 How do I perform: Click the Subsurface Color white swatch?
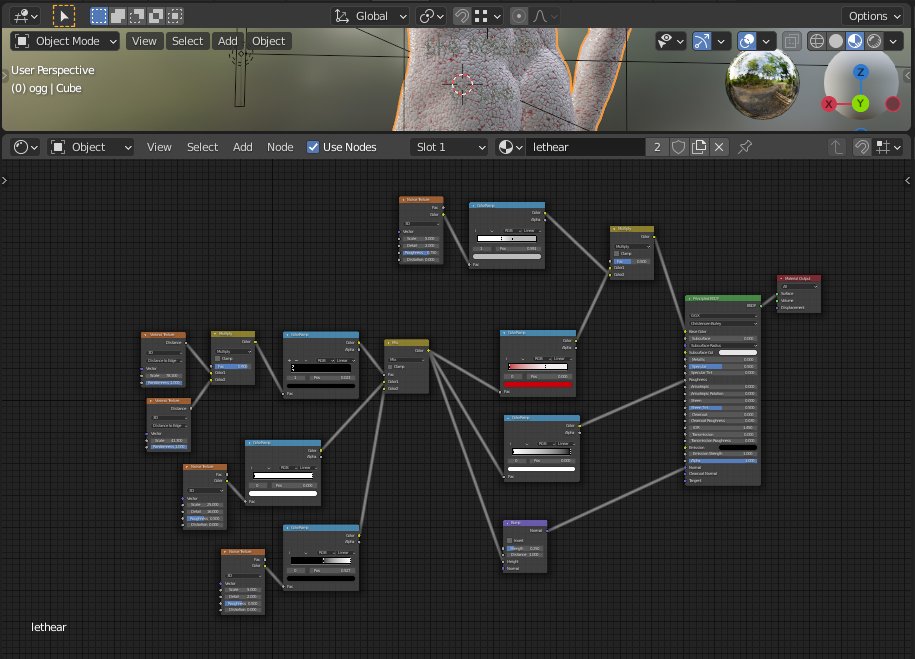click(738, 353)
